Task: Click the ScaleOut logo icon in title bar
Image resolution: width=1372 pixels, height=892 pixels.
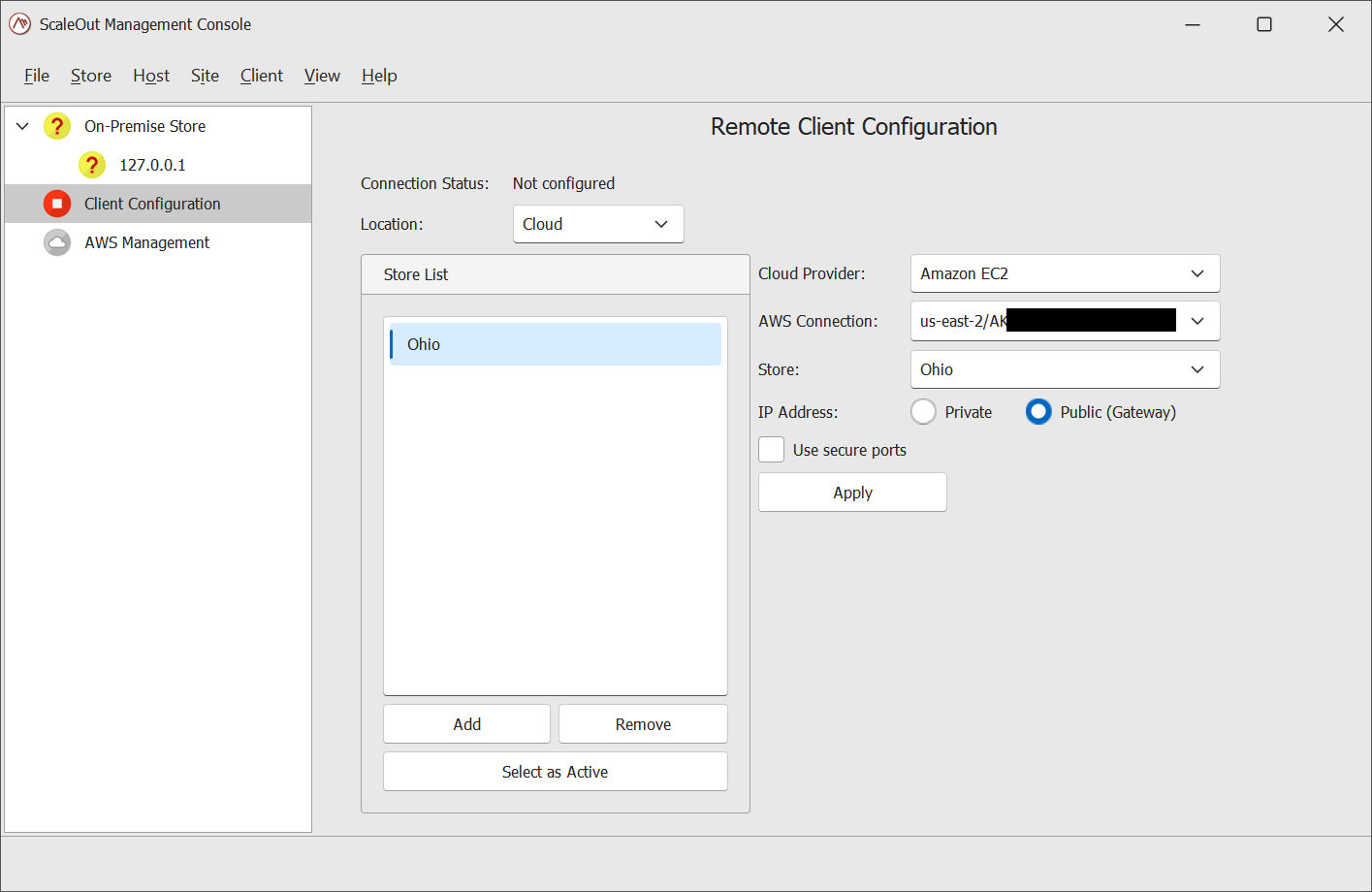Action: click(19, 24)
